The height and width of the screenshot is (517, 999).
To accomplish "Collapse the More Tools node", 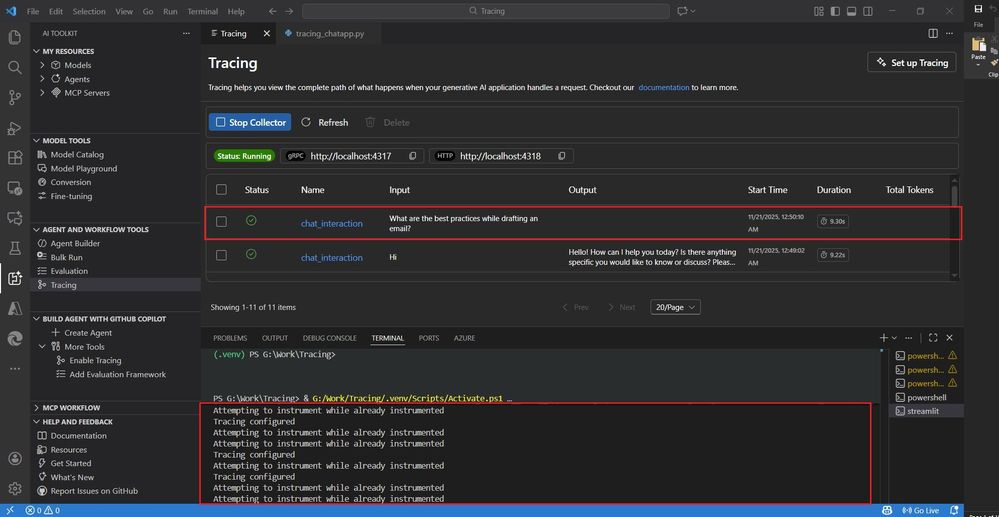I will (x=42, y=347).
